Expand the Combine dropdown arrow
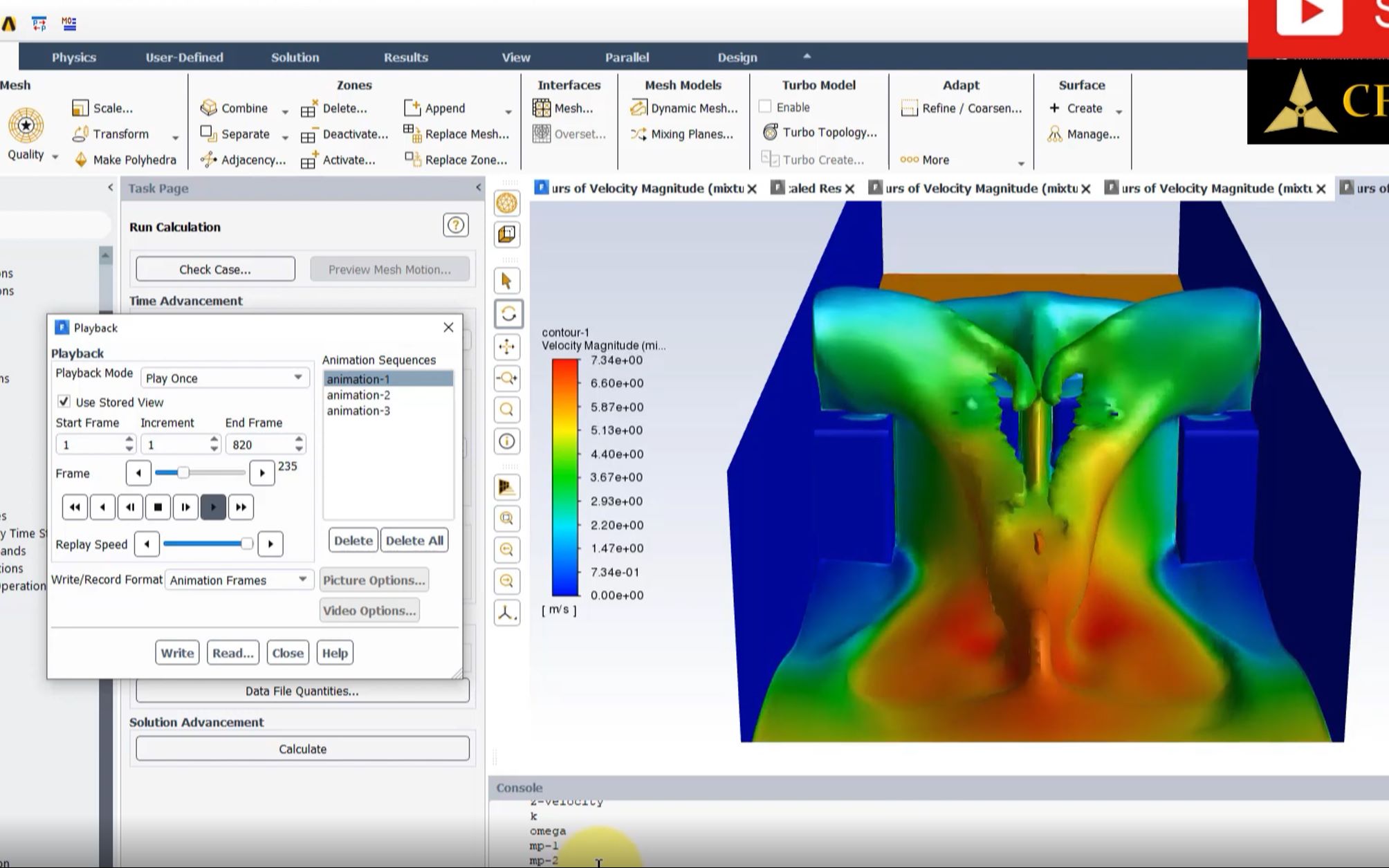The width and height of the screenshot is (1389, 868). (284, 109)
